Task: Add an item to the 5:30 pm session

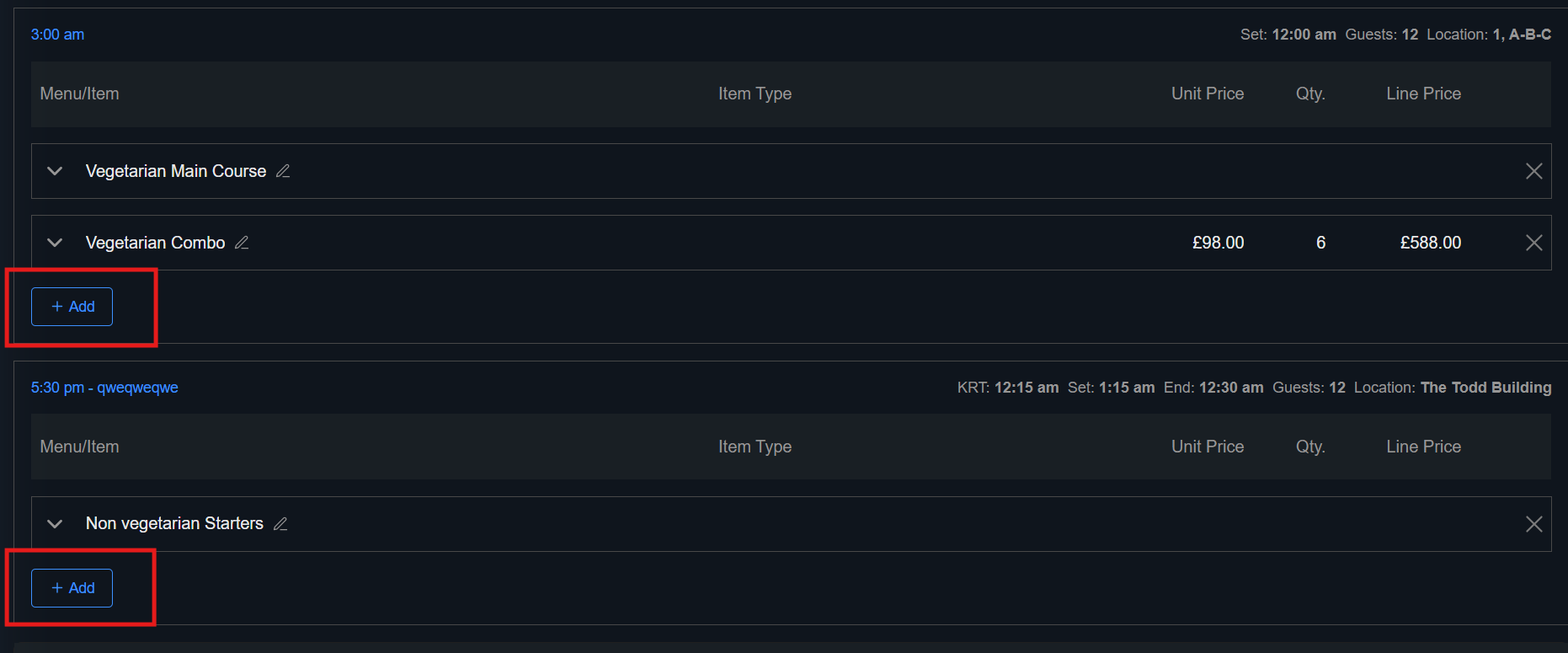Action: point(72,588)
